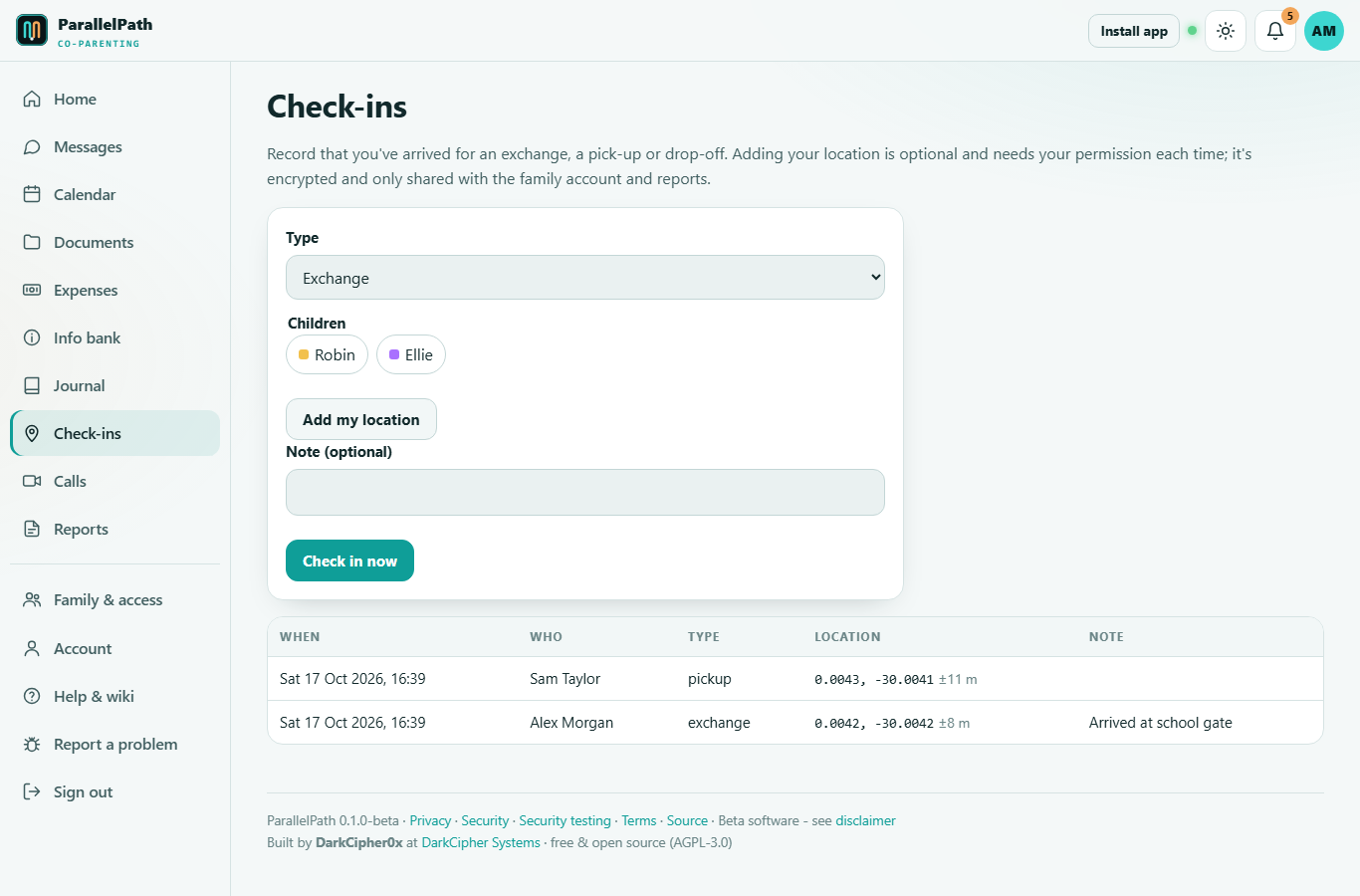Click the Reports file icon
1360x896 pixels.
32,529
